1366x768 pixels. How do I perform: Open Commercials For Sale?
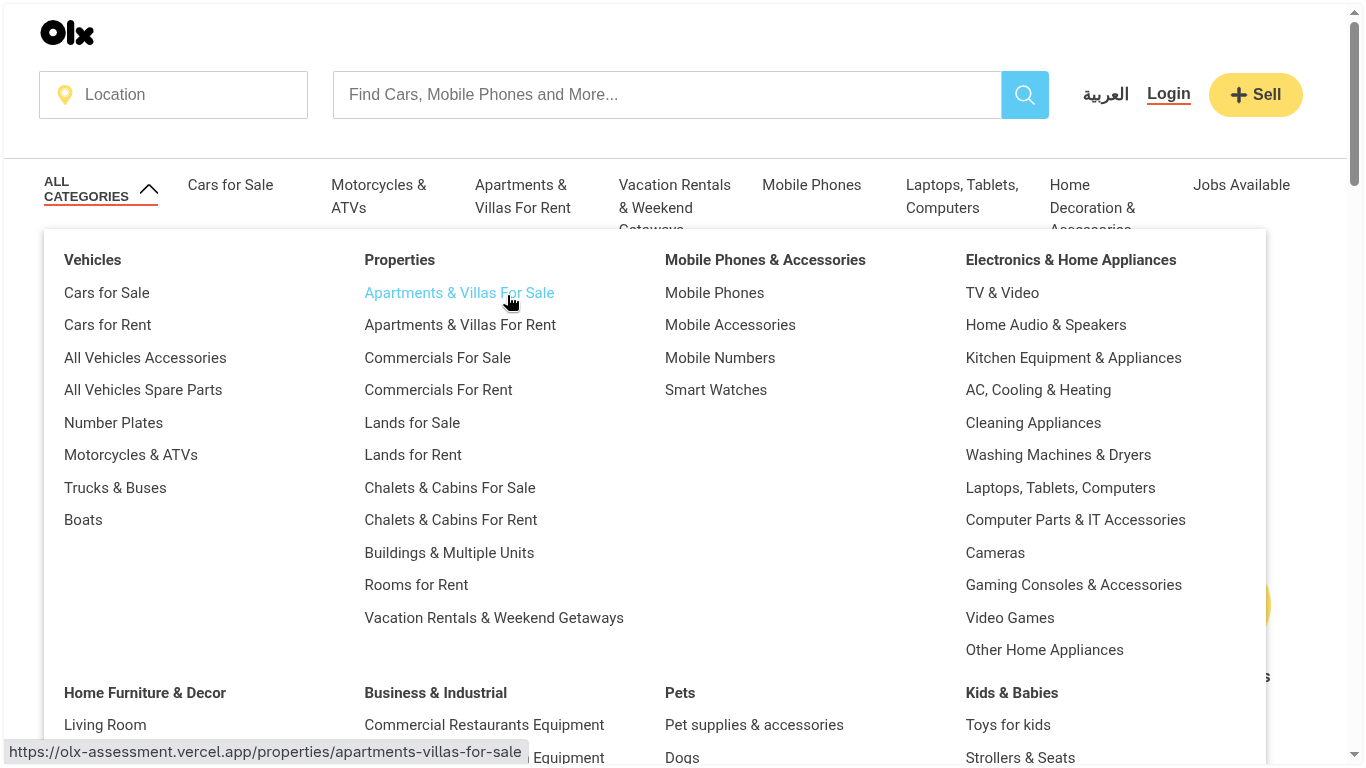[x=438, y=358]
